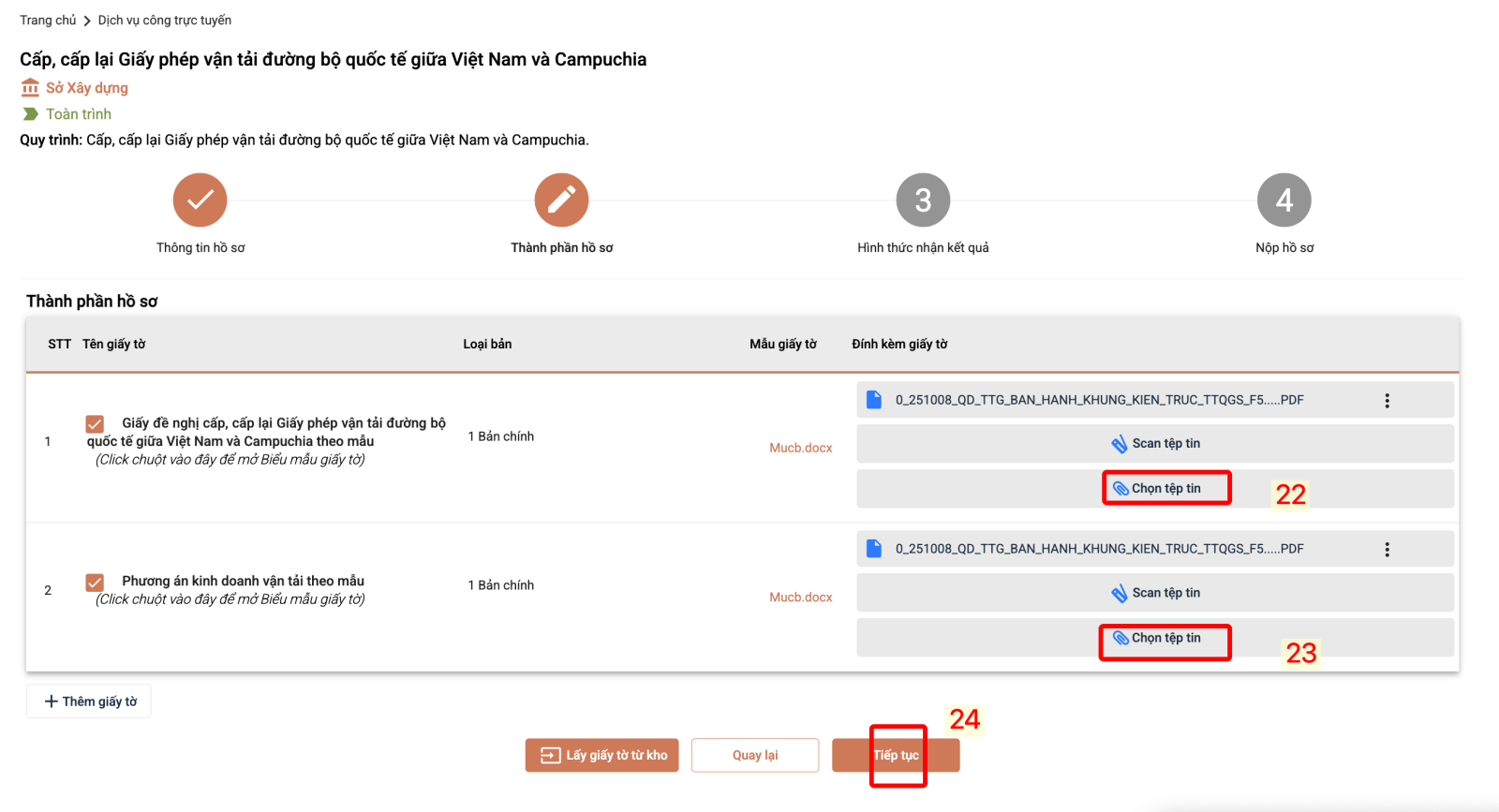Click the completed 'Thông tin hồ sơ' checkmark step icon
The width and height of the screenshot is (1499, 812).
(200, 200)
